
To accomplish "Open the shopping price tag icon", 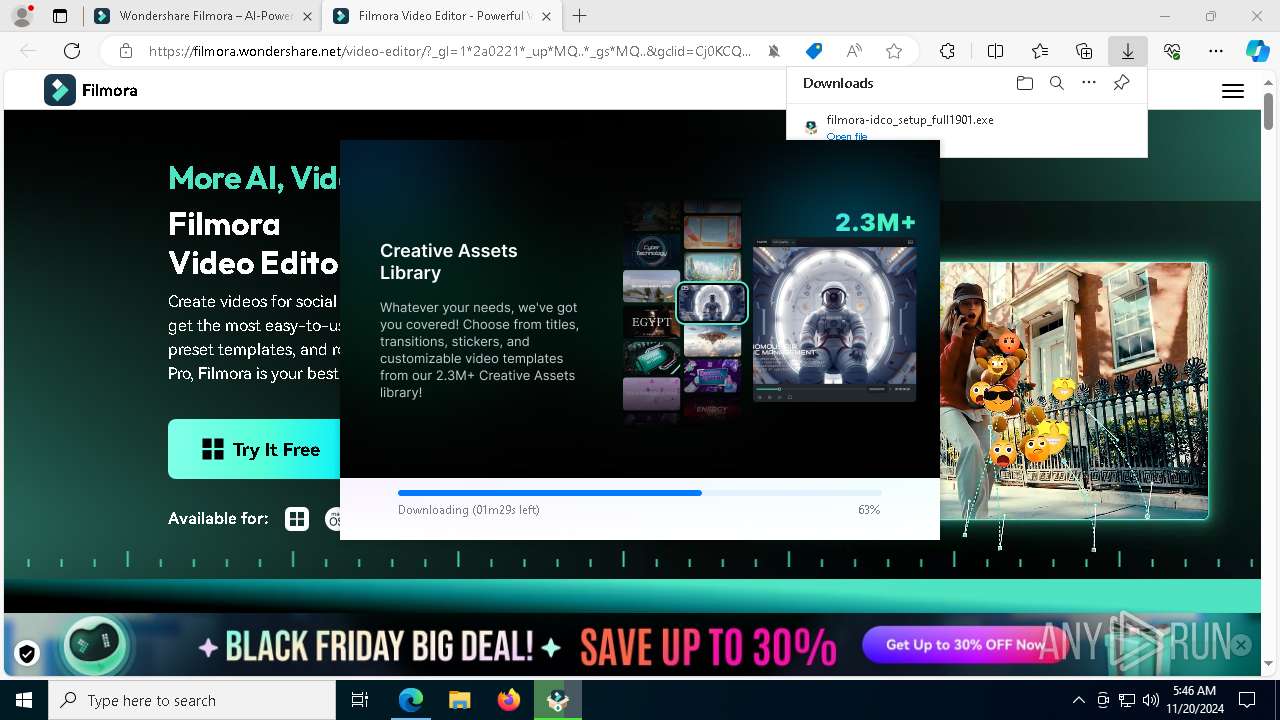I will pos(814,51).
